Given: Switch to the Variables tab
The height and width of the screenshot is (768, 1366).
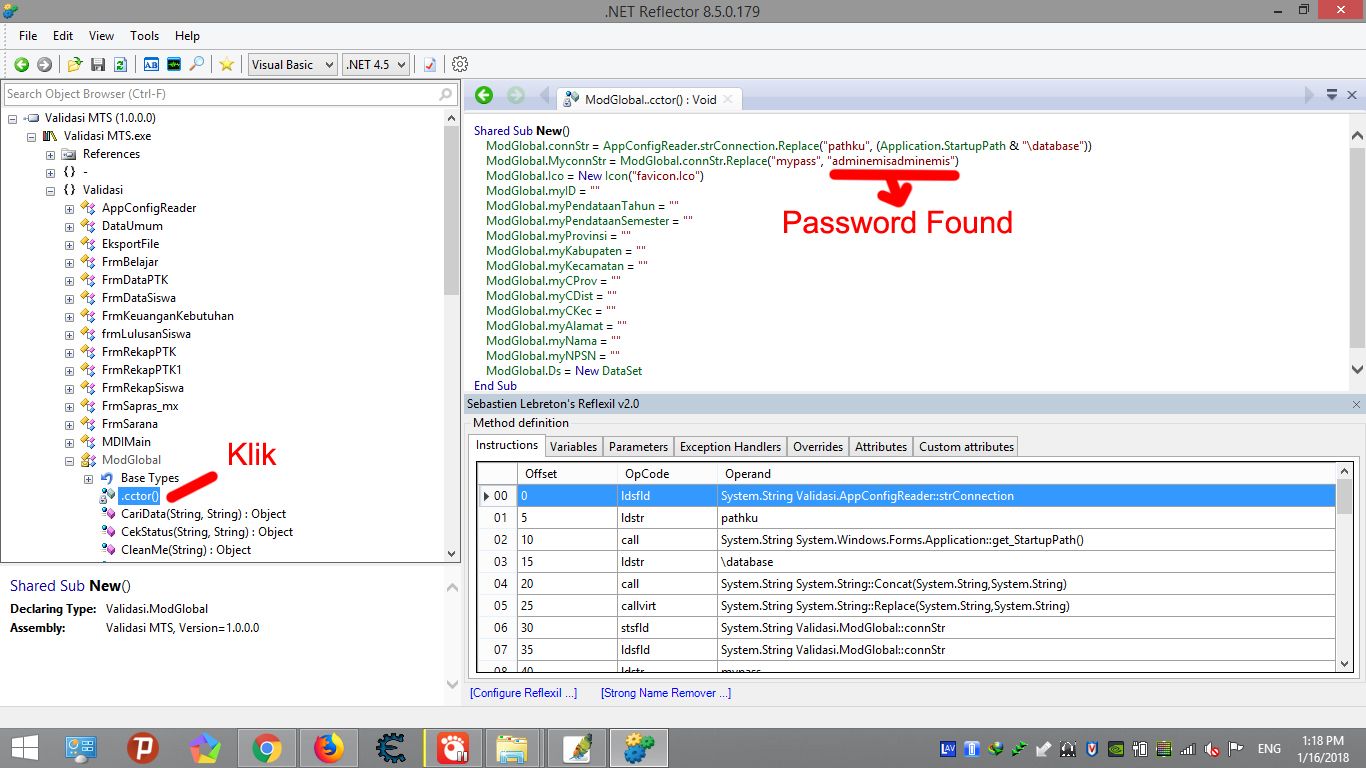Looking at the screenshot, I should [x=574, y=447].
